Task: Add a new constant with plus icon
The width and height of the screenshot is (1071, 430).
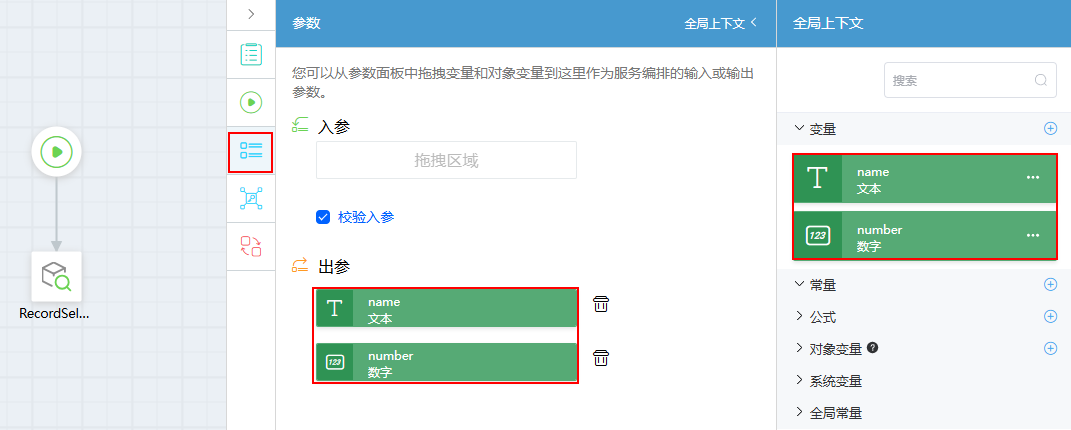Action: tap(1051, 285)
